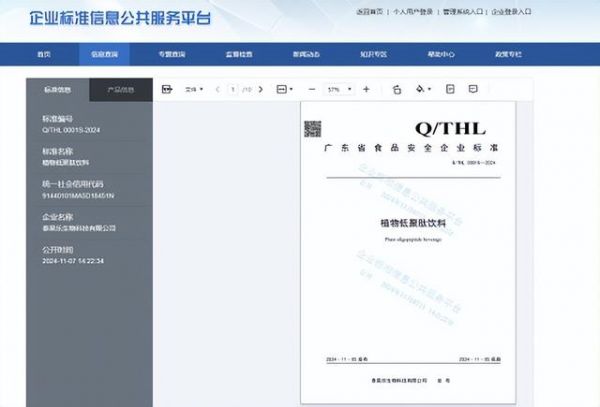Screen dimensions: 600x407
Task: Open 政策专栏 in the navigation bar
Action: coord(508,54)
